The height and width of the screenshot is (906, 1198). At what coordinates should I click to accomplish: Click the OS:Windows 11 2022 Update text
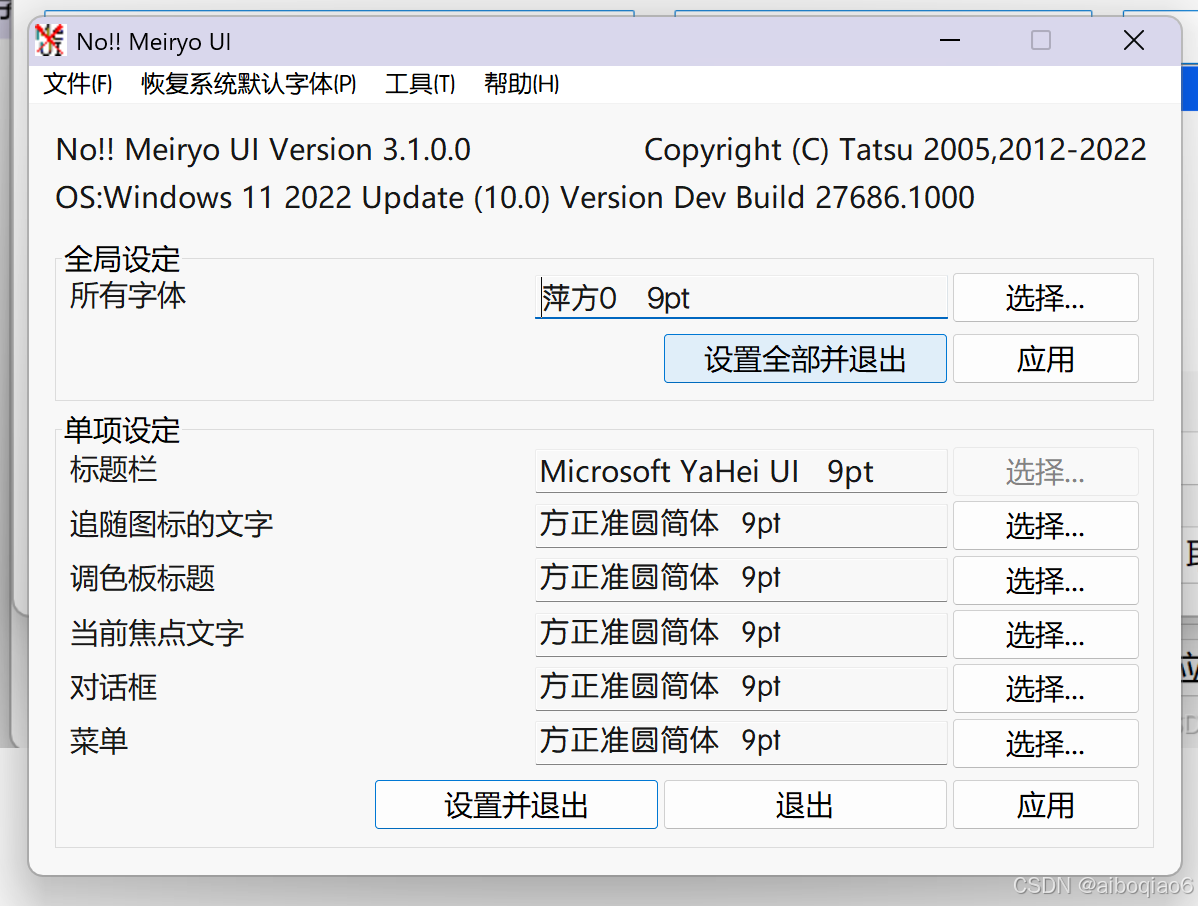(x=515, y=198)
